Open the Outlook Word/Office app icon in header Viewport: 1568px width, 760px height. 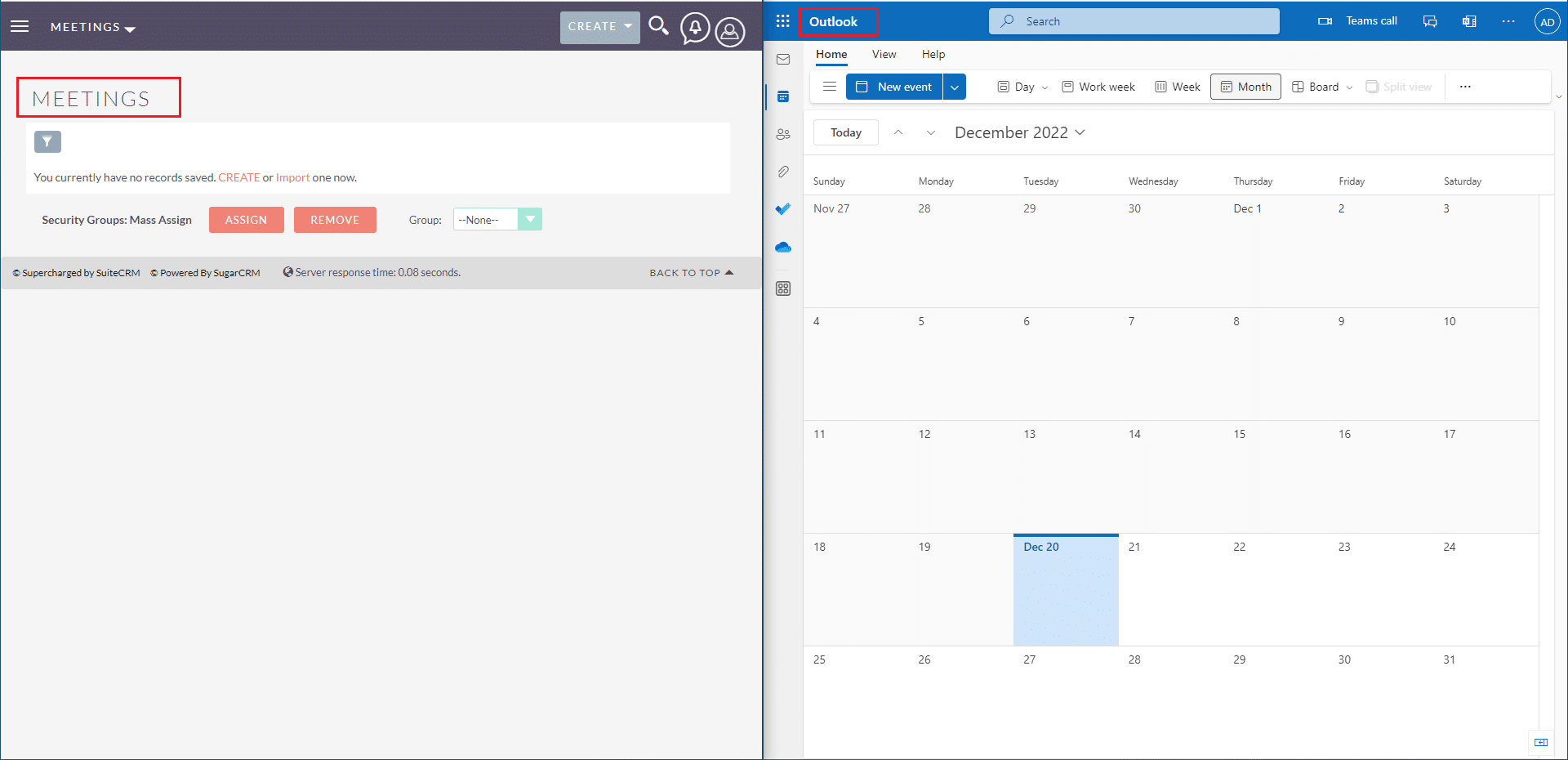tap(1469, 21)
